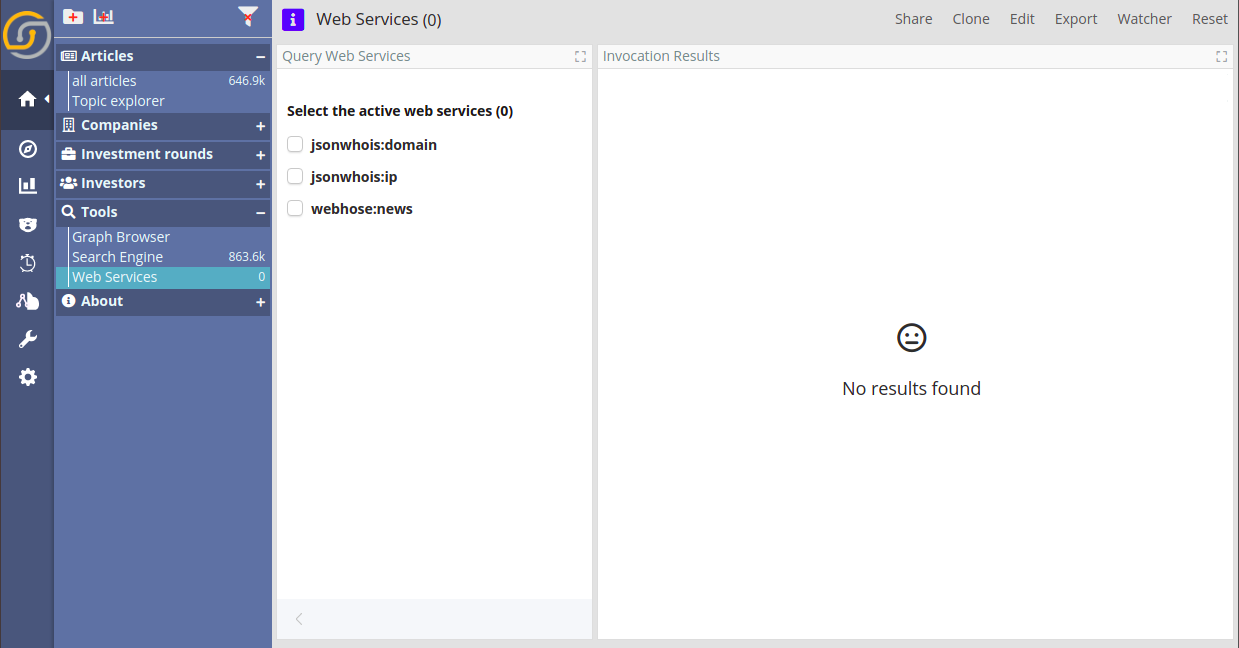Collapse the Articles group

coord(260,57)
